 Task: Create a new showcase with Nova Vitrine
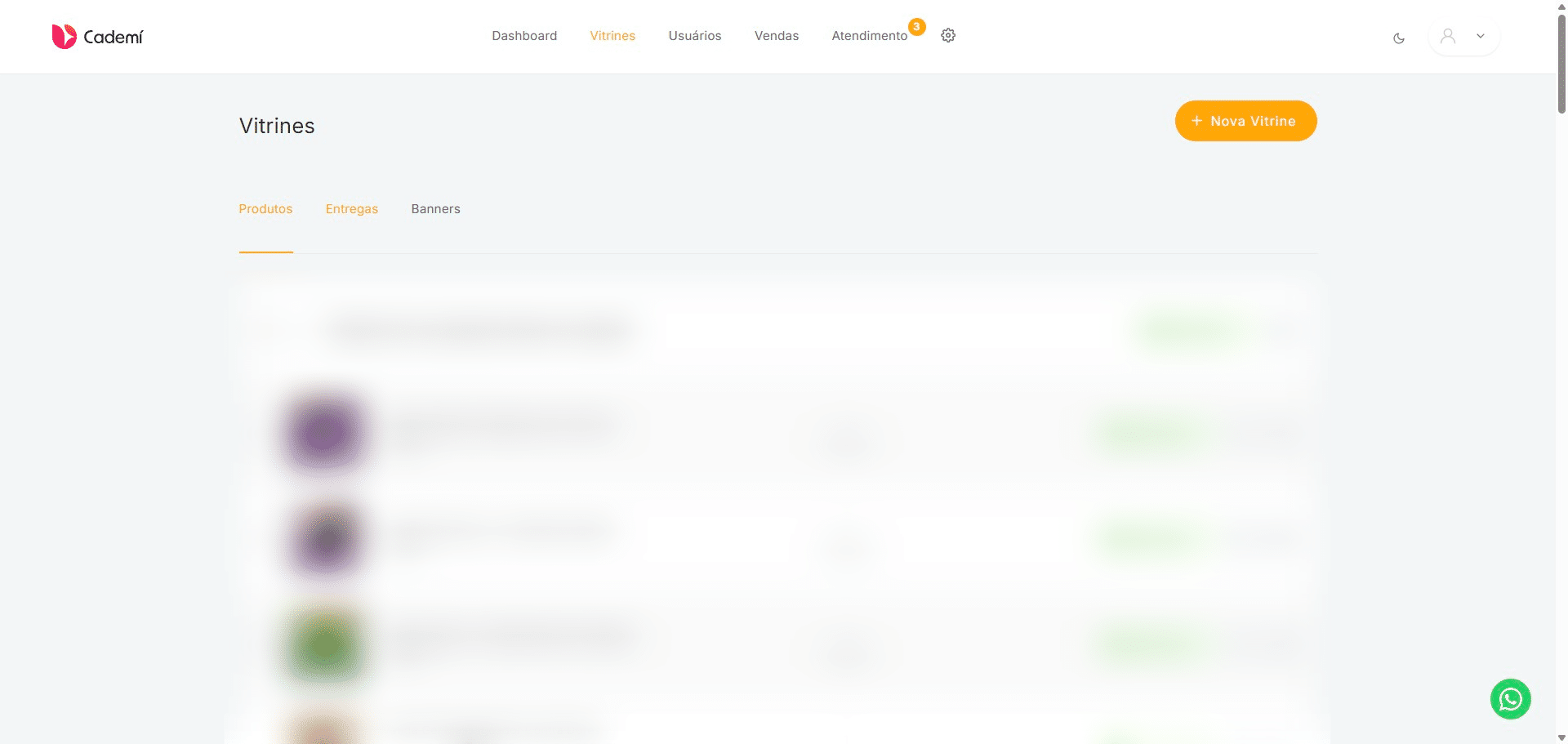(1245, 121)
